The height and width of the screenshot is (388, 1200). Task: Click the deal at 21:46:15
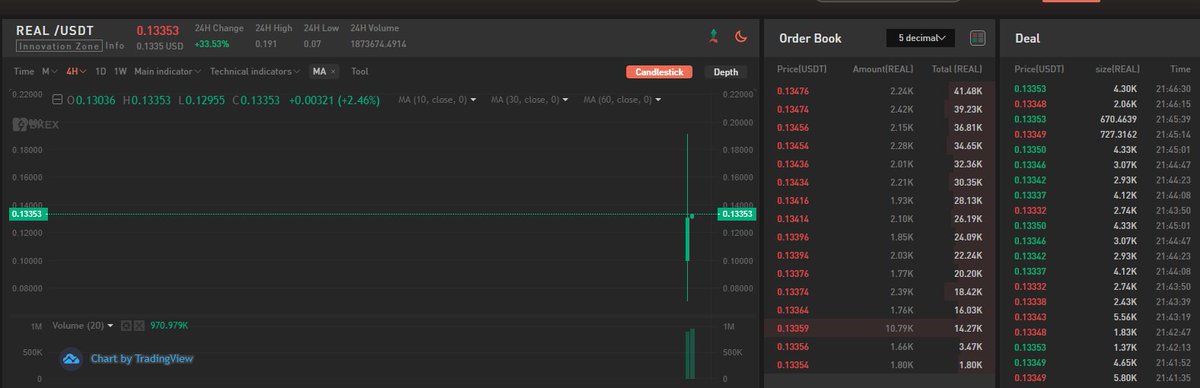[x=1102, y=104]
